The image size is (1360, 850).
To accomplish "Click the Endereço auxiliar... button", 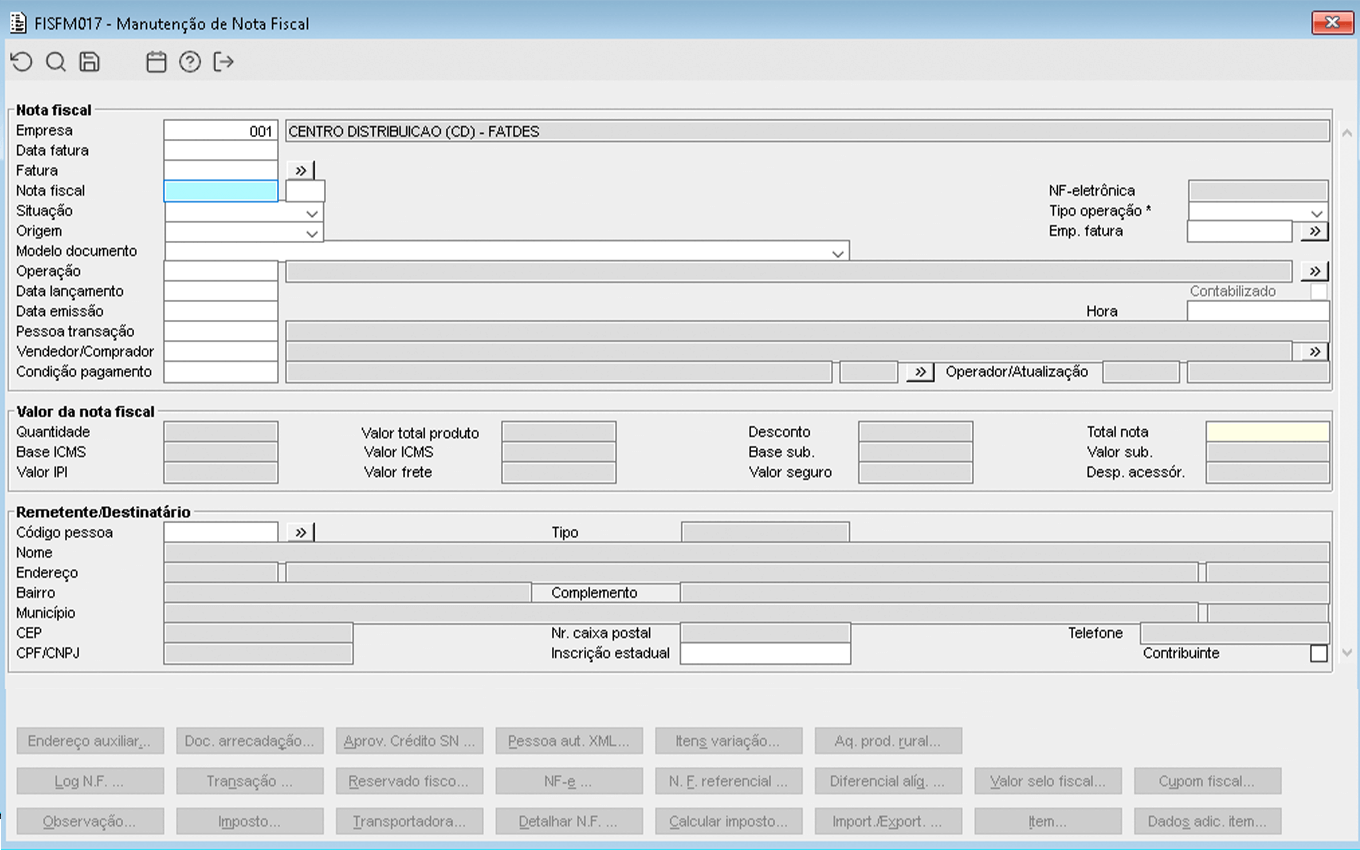I will tap(90, 741).
